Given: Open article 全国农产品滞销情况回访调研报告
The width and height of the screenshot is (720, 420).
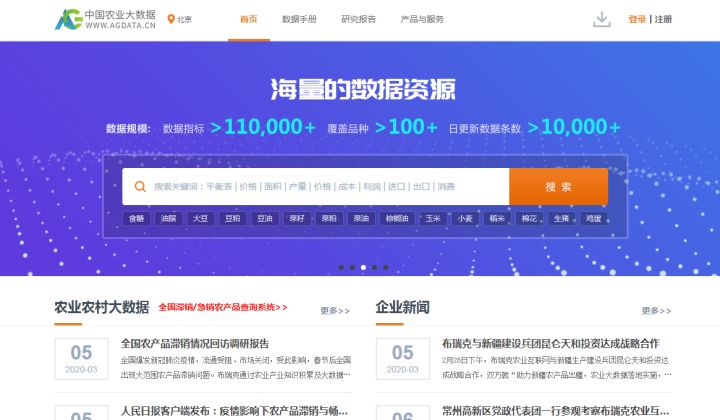Looking at the screenshot, I should pyautogui.click(x=195, y=343).
